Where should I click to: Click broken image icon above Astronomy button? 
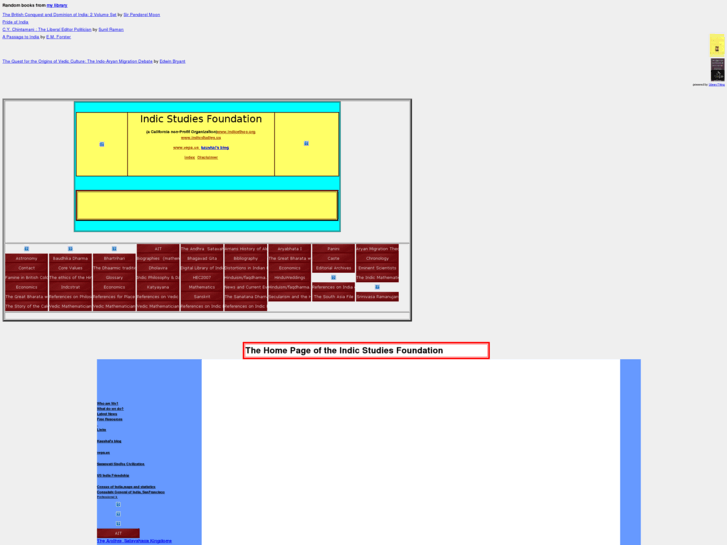coord(26,249)
